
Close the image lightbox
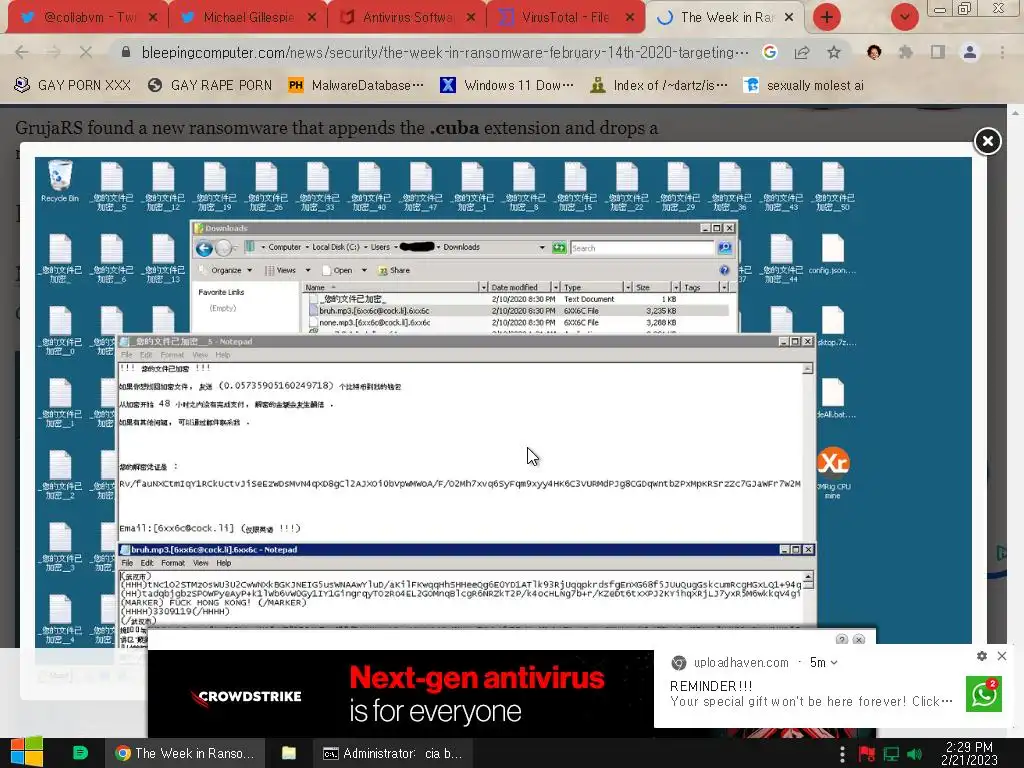click(987, 141)
